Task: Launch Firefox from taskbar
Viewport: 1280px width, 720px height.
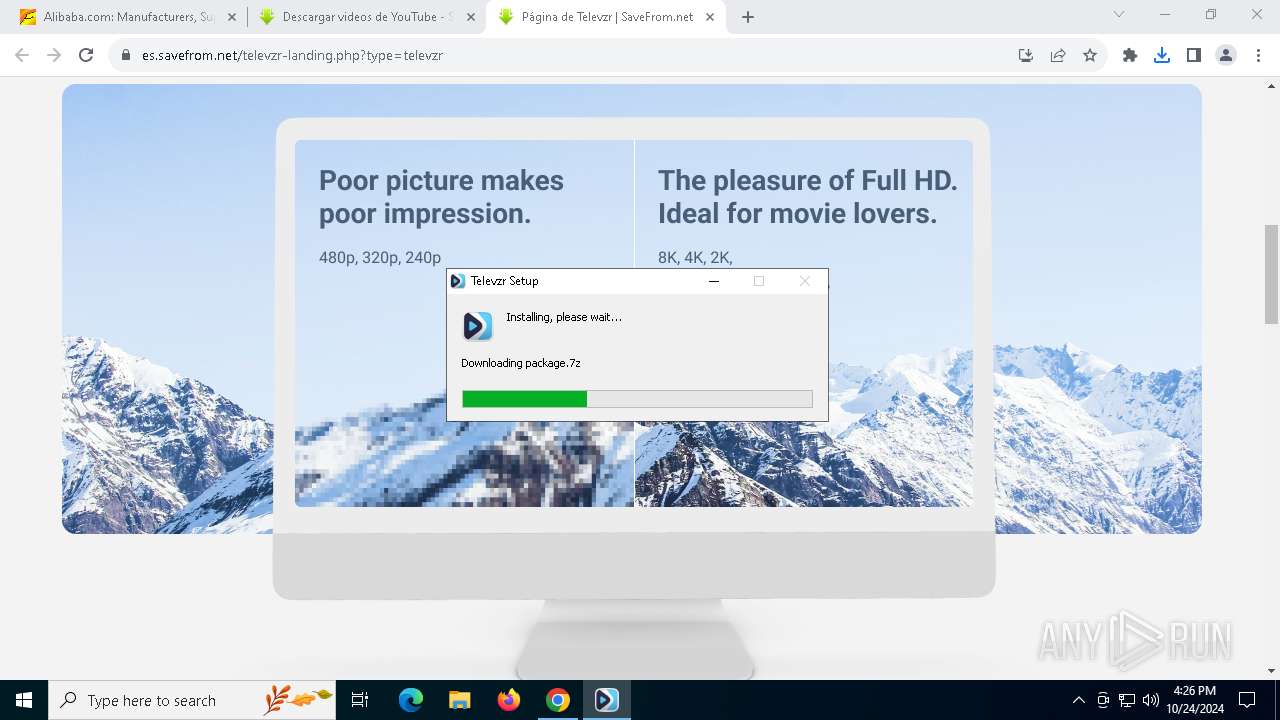Action: pyautogui.click(x=509, y=700)
